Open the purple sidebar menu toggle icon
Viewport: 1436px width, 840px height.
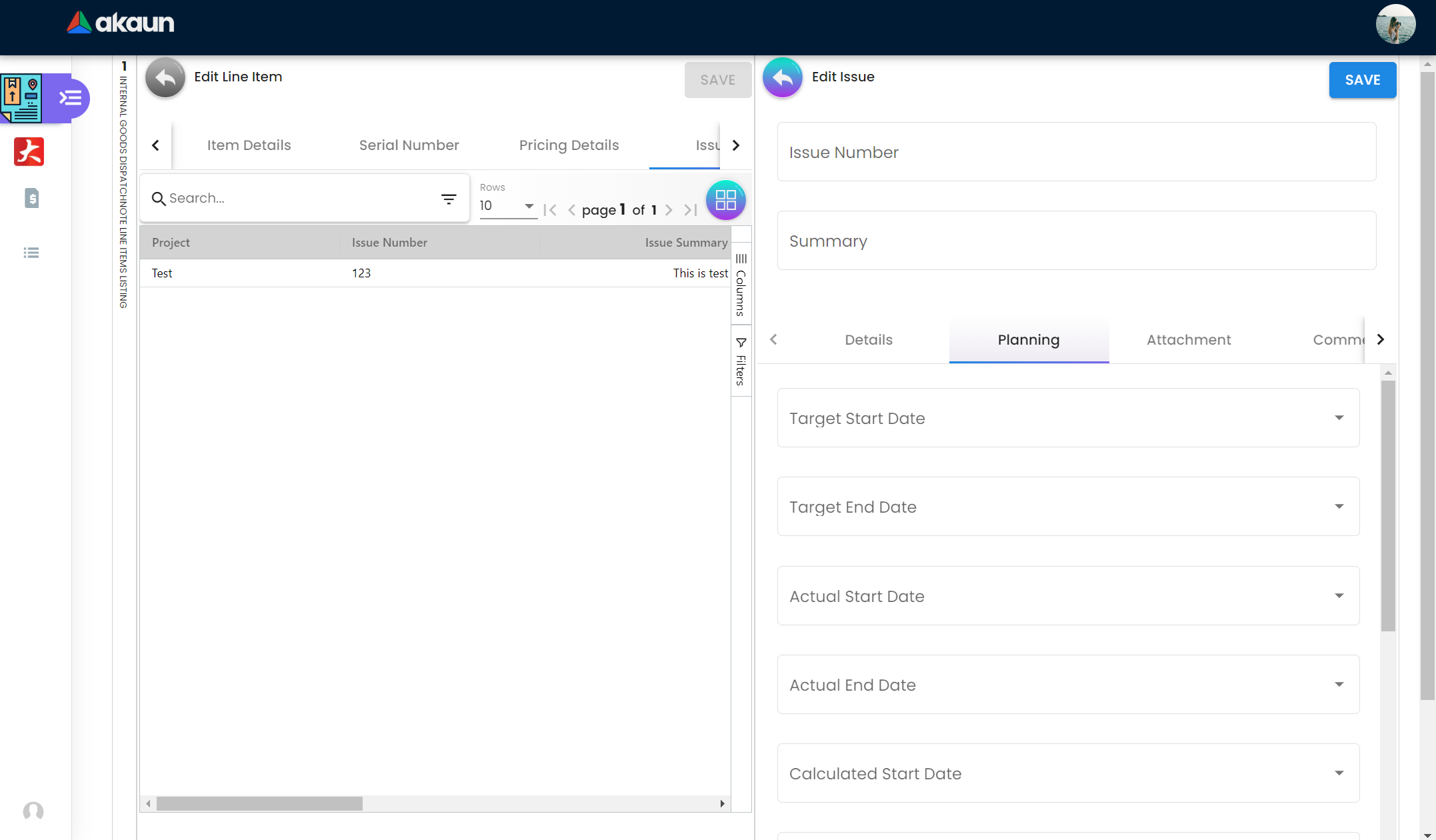click(x=71, y=99)
